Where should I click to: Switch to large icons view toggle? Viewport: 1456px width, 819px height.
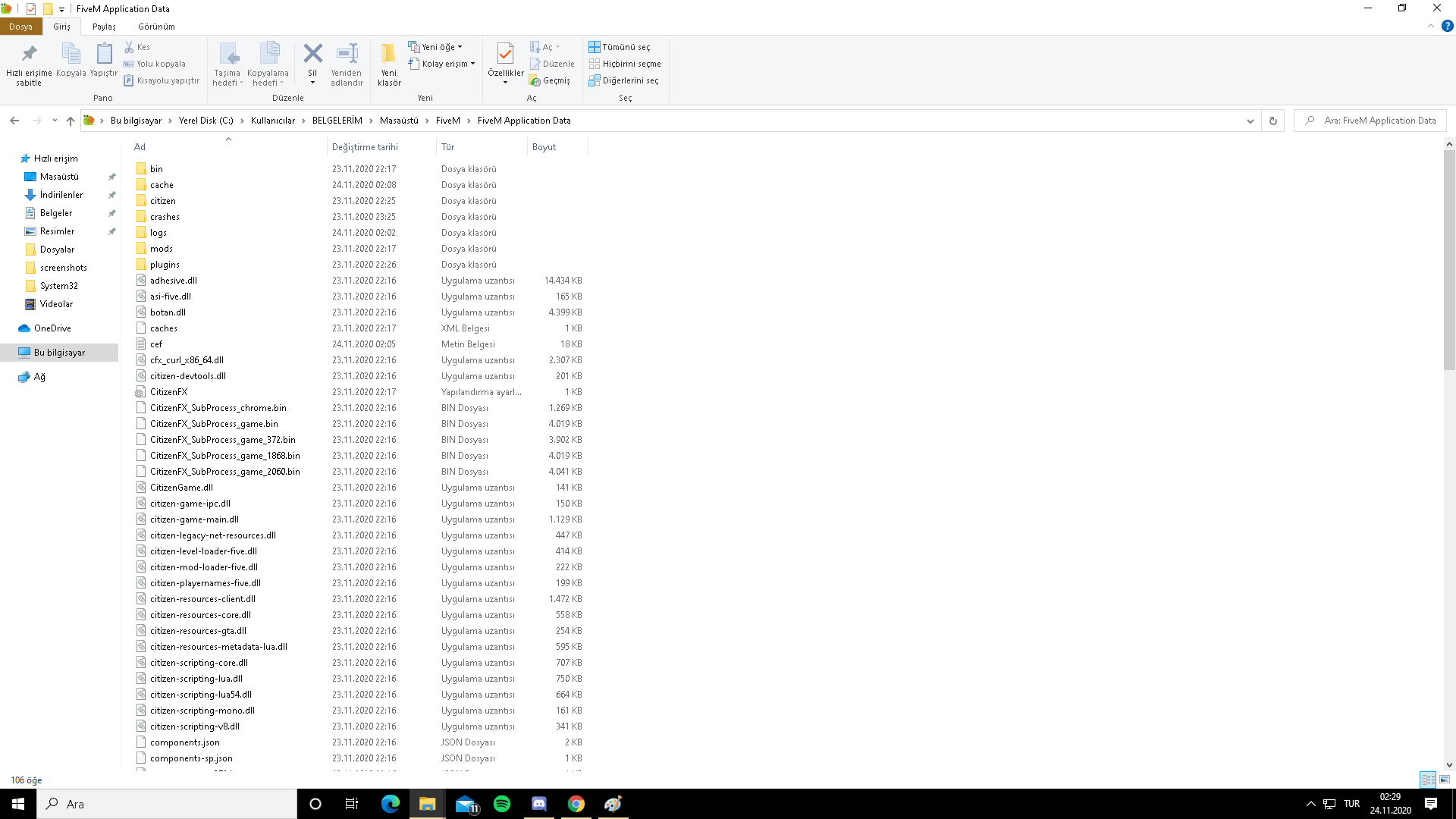1445,780
